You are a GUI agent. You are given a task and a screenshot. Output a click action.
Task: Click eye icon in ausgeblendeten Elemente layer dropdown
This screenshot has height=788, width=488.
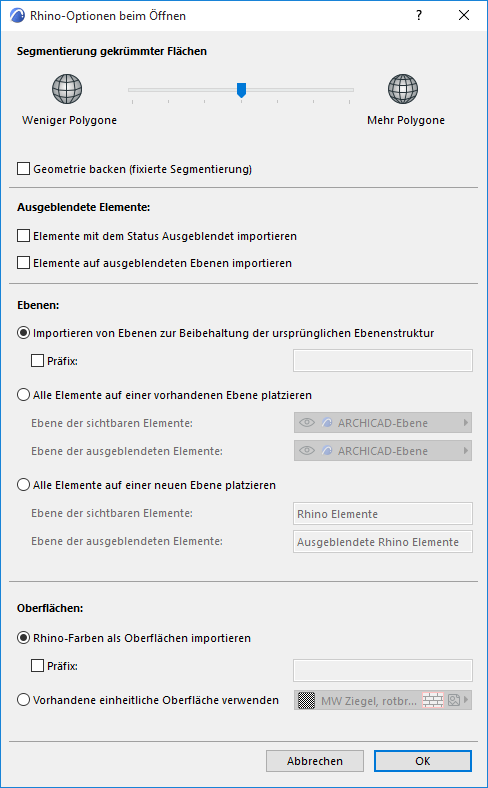pos(307,451)
